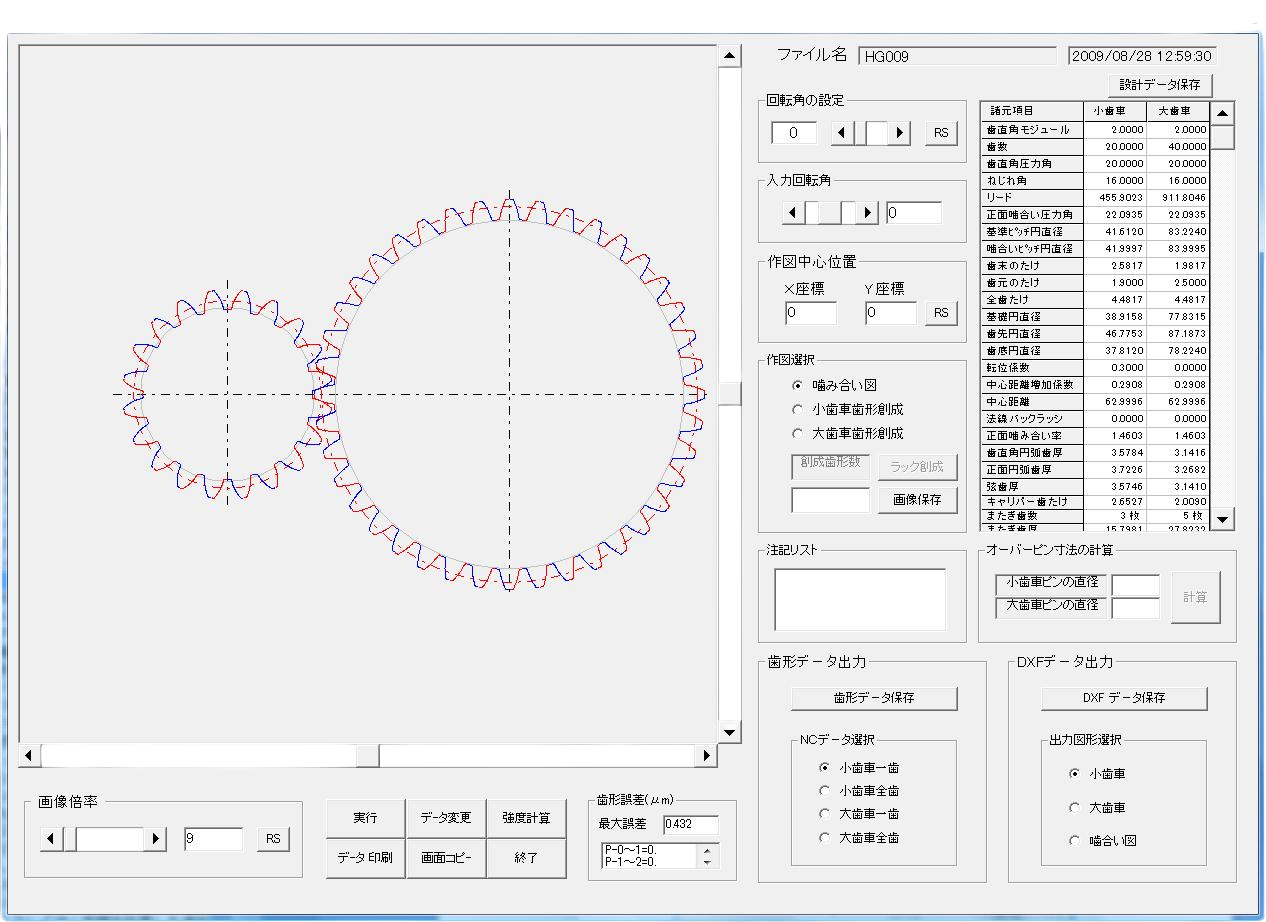Save design data with 設計データ保存
Screen dimensions: 1266x922
(1160, 85)
